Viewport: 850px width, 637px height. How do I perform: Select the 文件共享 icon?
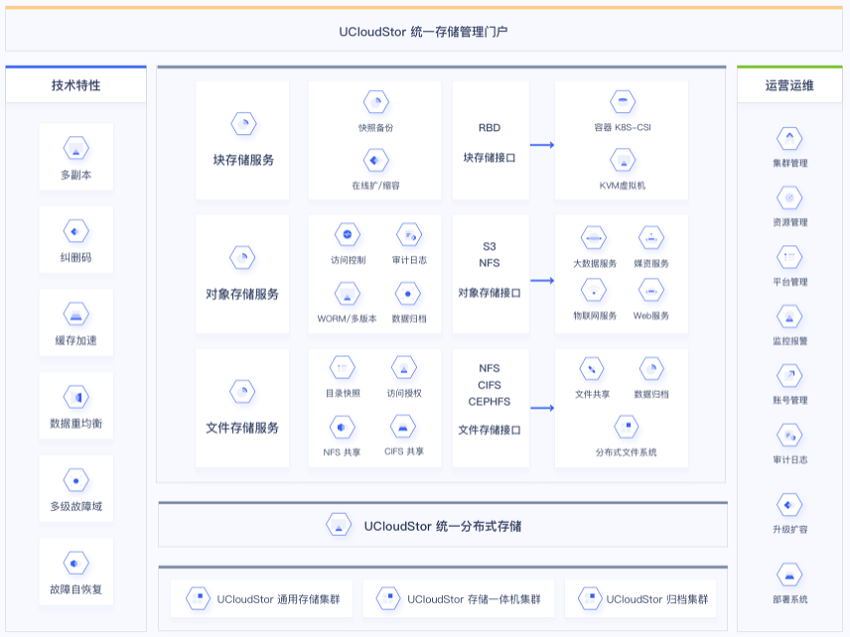click(591, 369)
